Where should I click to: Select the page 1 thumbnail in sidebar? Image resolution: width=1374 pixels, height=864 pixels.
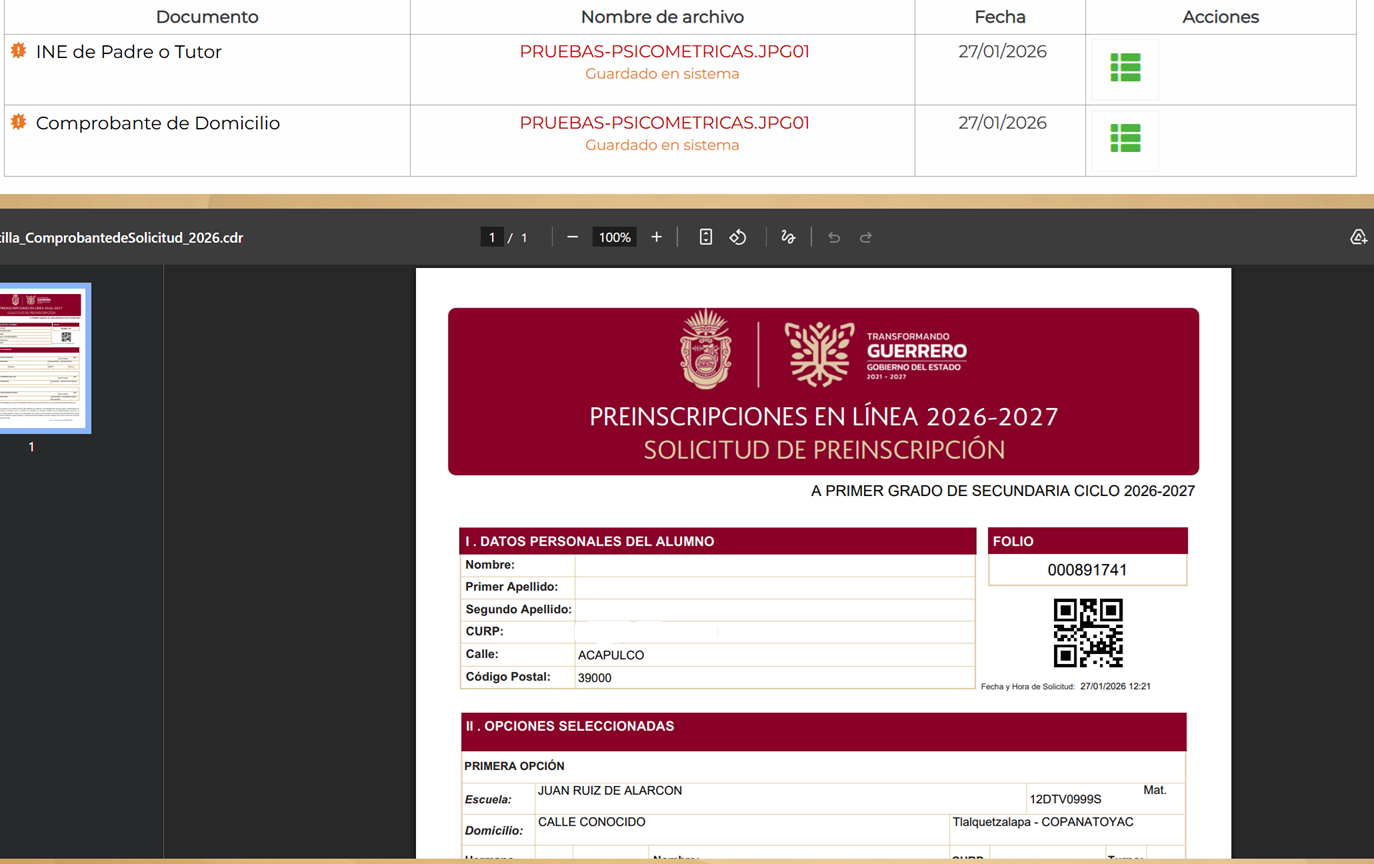(45, 357)
